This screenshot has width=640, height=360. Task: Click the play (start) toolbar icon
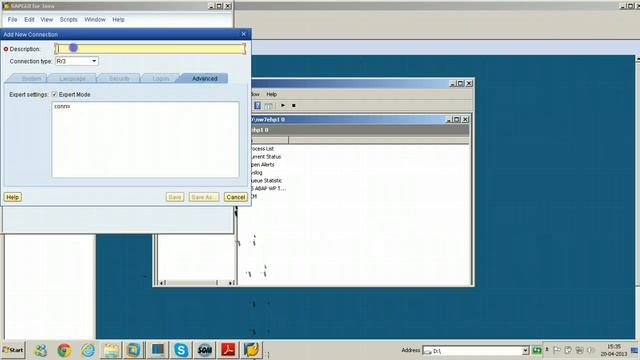[283, 105]
